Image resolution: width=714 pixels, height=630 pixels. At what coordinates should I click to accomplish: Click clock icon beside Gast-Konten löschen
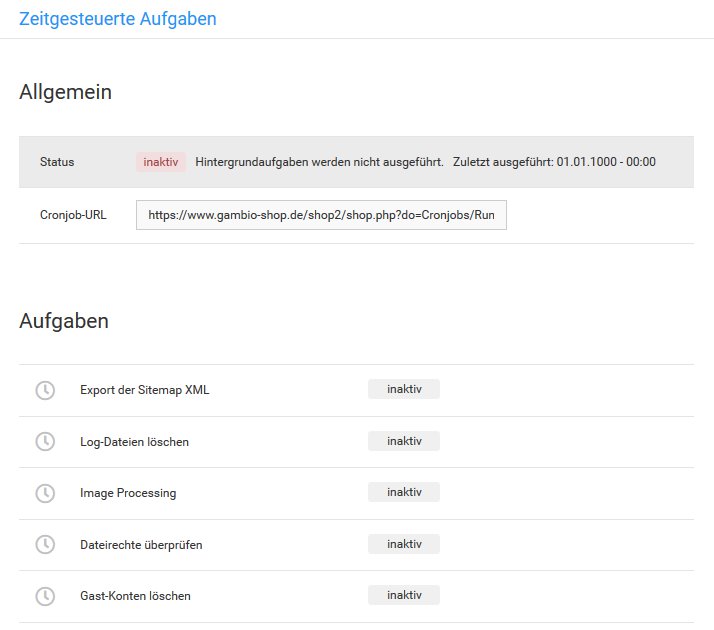[45, 596]
